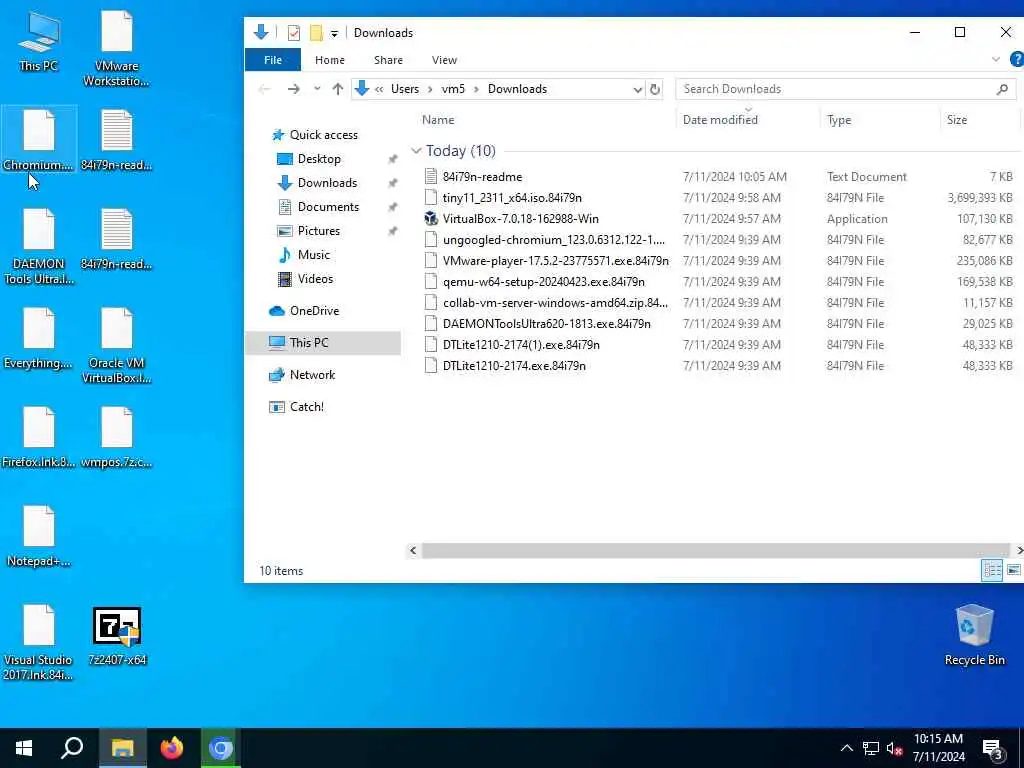
Task: Switch to the Home ribbon tab
Action: click(329, 60)
